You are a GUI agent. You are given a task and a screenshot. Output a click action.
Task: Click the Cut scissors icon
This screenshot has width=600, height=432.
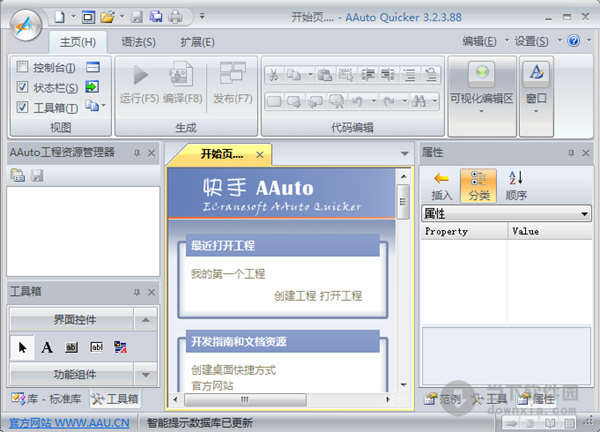(273, 75)
